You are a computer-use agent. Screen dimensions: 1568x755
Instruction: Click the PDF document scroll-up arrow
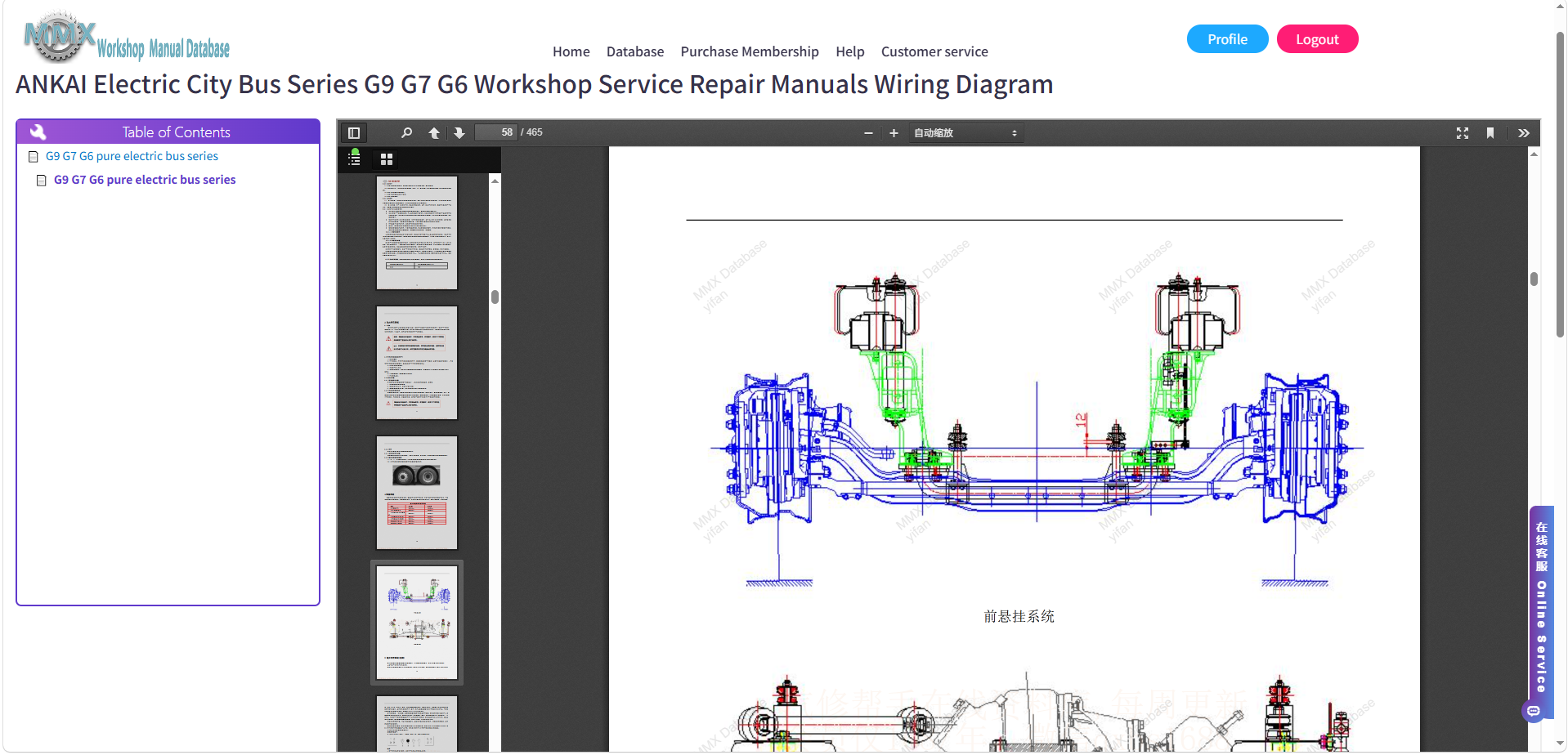(1534, 154)
